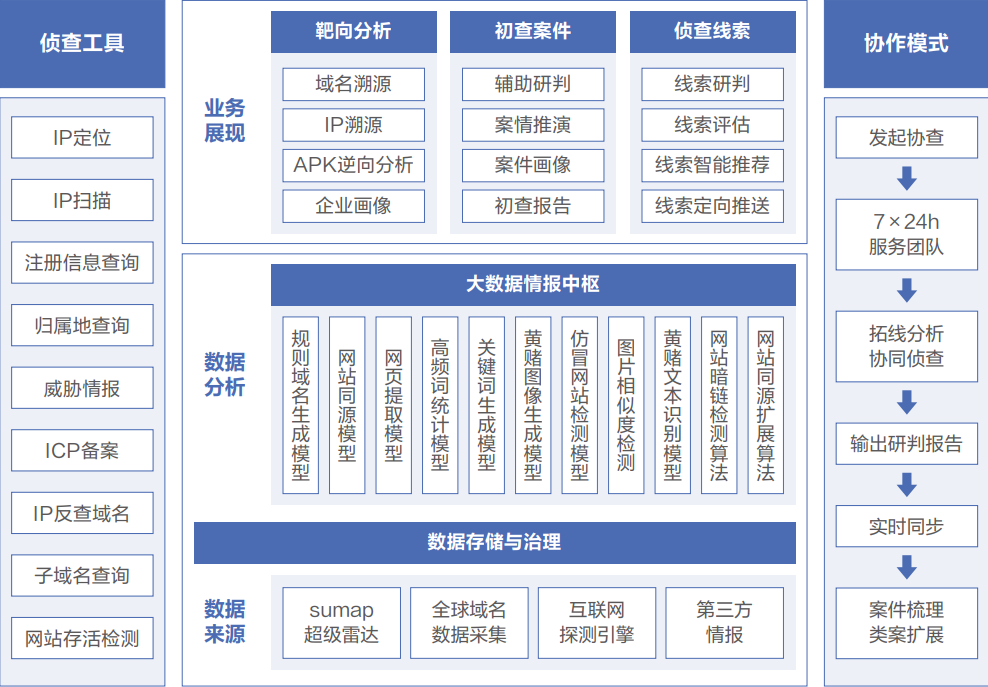Viewport: 988px width, 687px height.
Task: Click 域名溯源 under 靶向分析
Action: pos(353,84)
